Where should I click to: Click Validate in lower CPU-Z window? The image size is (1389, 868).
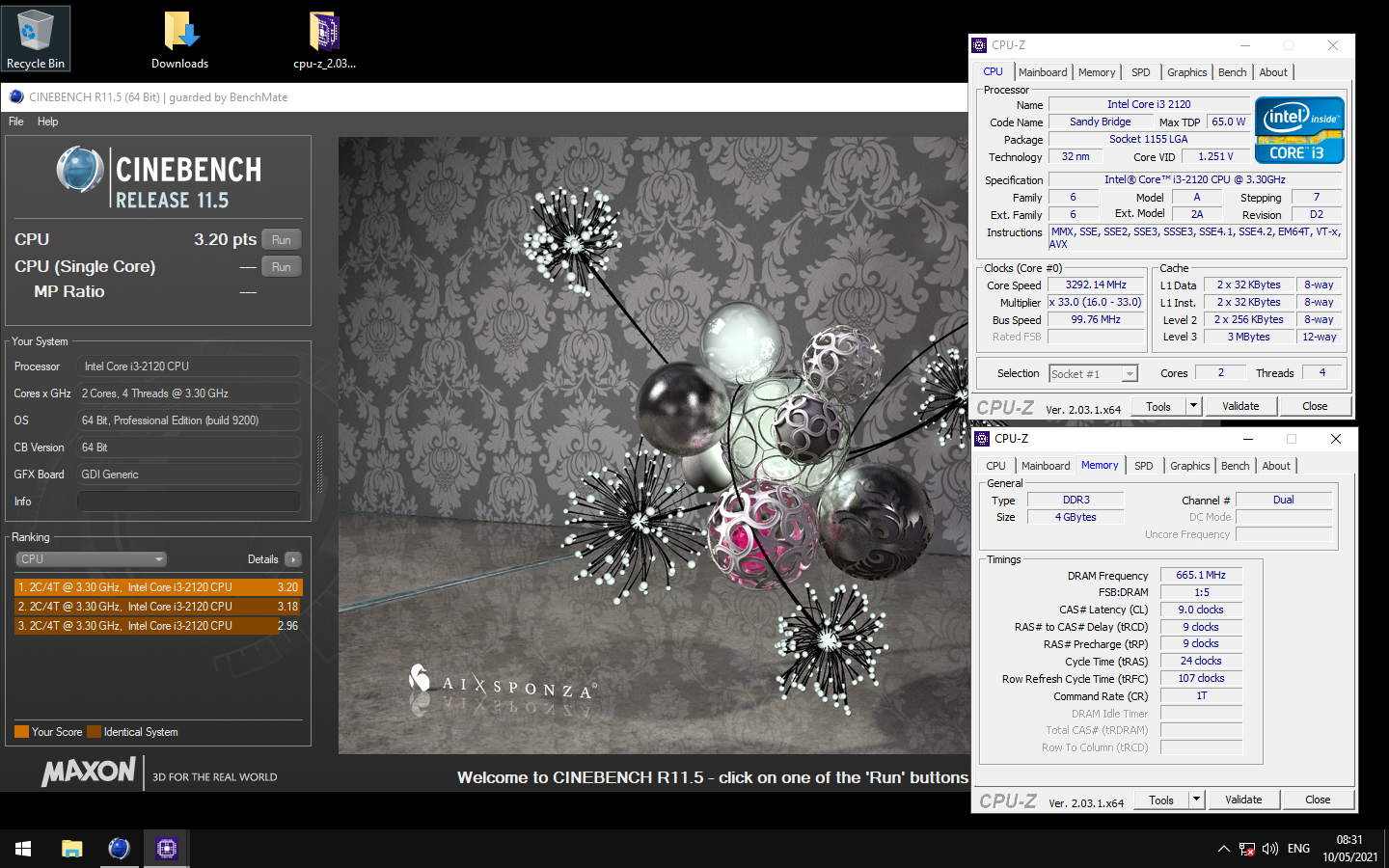[1243, 800]
